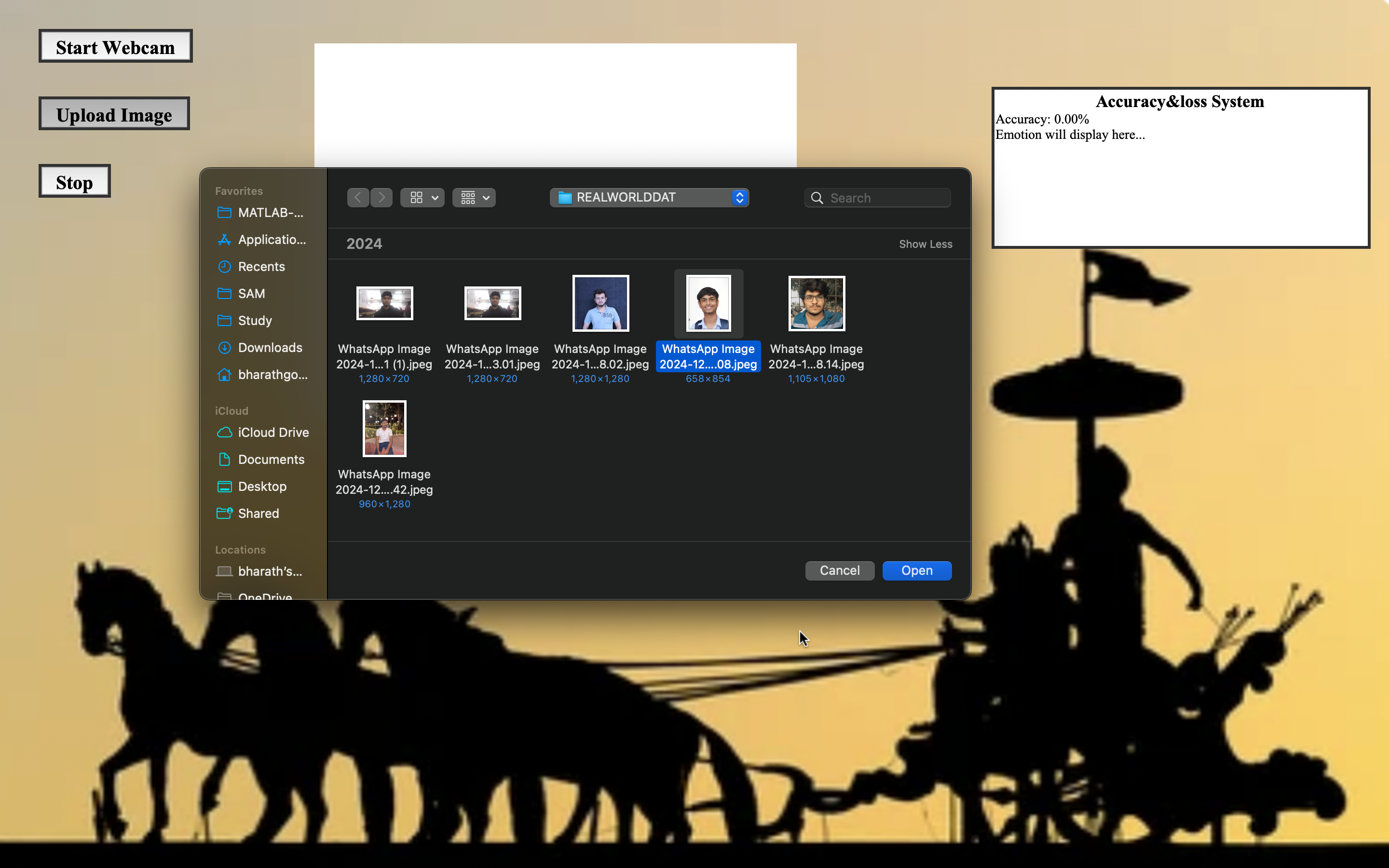
Task: Click file name 2024-1...1 (1).jpeg
Action: [384, 356]
